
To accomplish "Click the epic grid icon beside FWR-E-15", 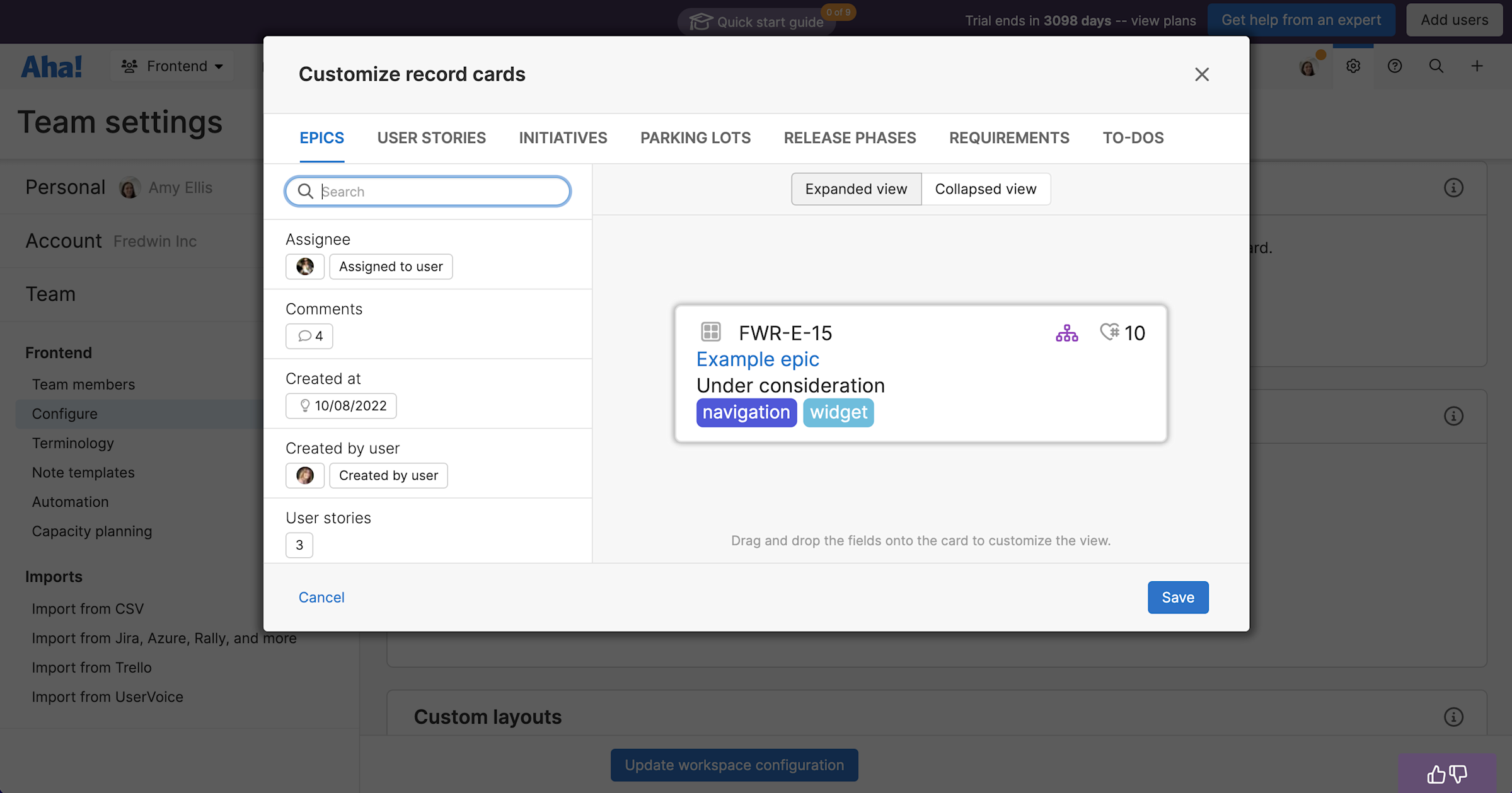I will tap(711, 332).
